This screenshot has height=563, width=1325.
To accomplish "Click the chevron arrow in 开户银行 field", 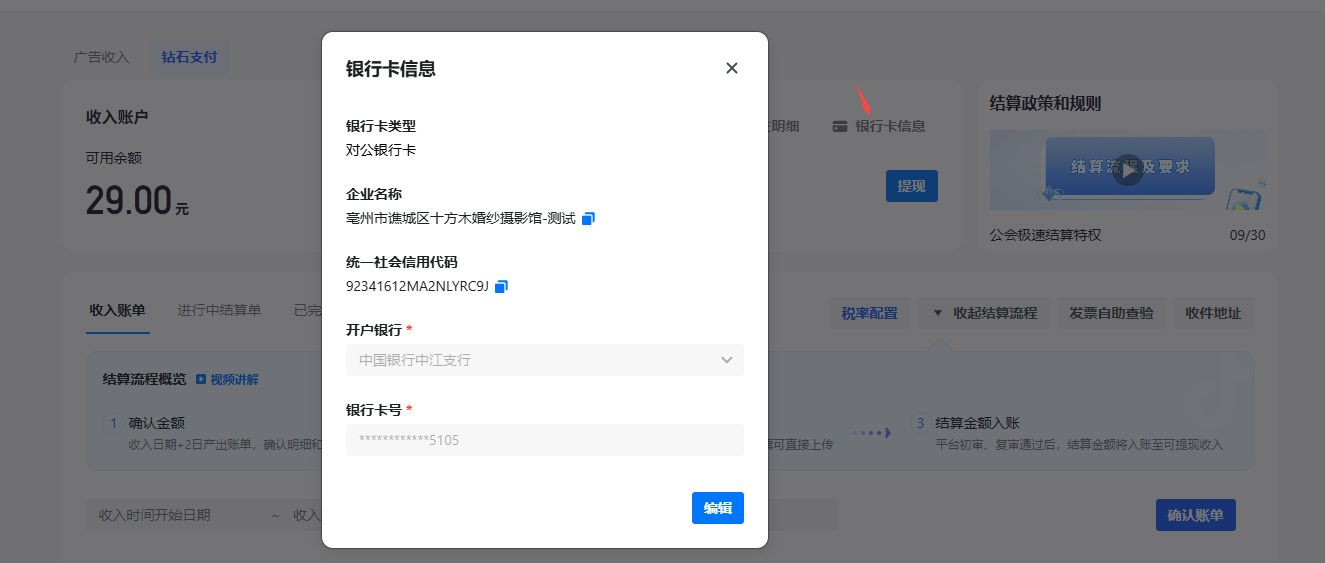I will click(727, 360).
